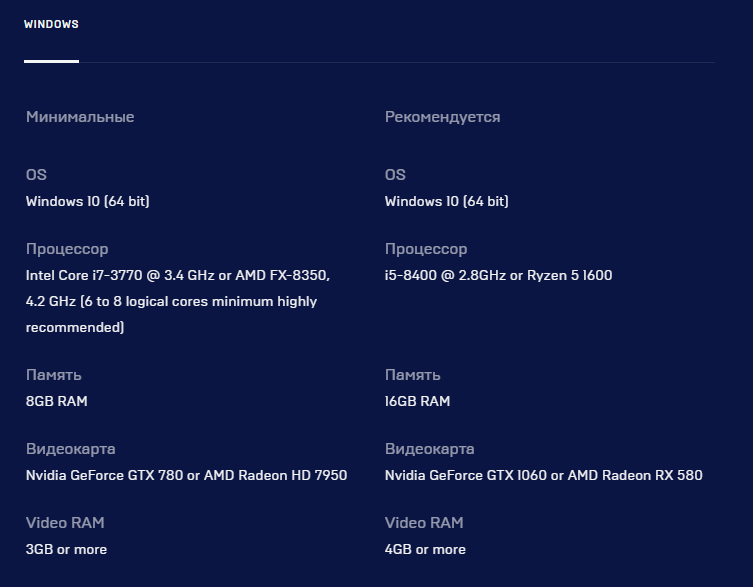The width and height of the screenshot is (753, 587).
Task: Click the OS label under Минимальные
Action: pyautogui.click(x=36, y=174)
